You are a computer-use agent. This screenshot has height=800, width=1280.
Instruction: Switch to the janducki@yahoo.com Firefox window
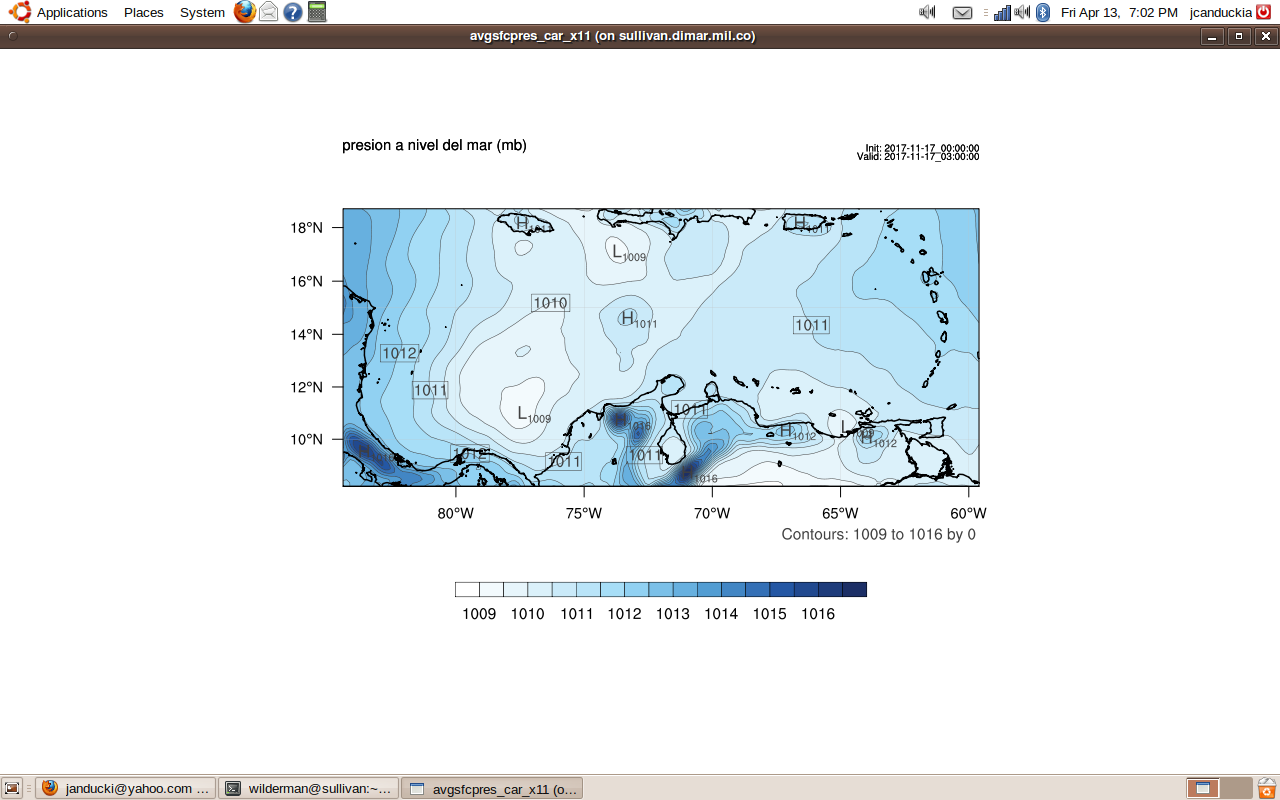tap(126, 788)
